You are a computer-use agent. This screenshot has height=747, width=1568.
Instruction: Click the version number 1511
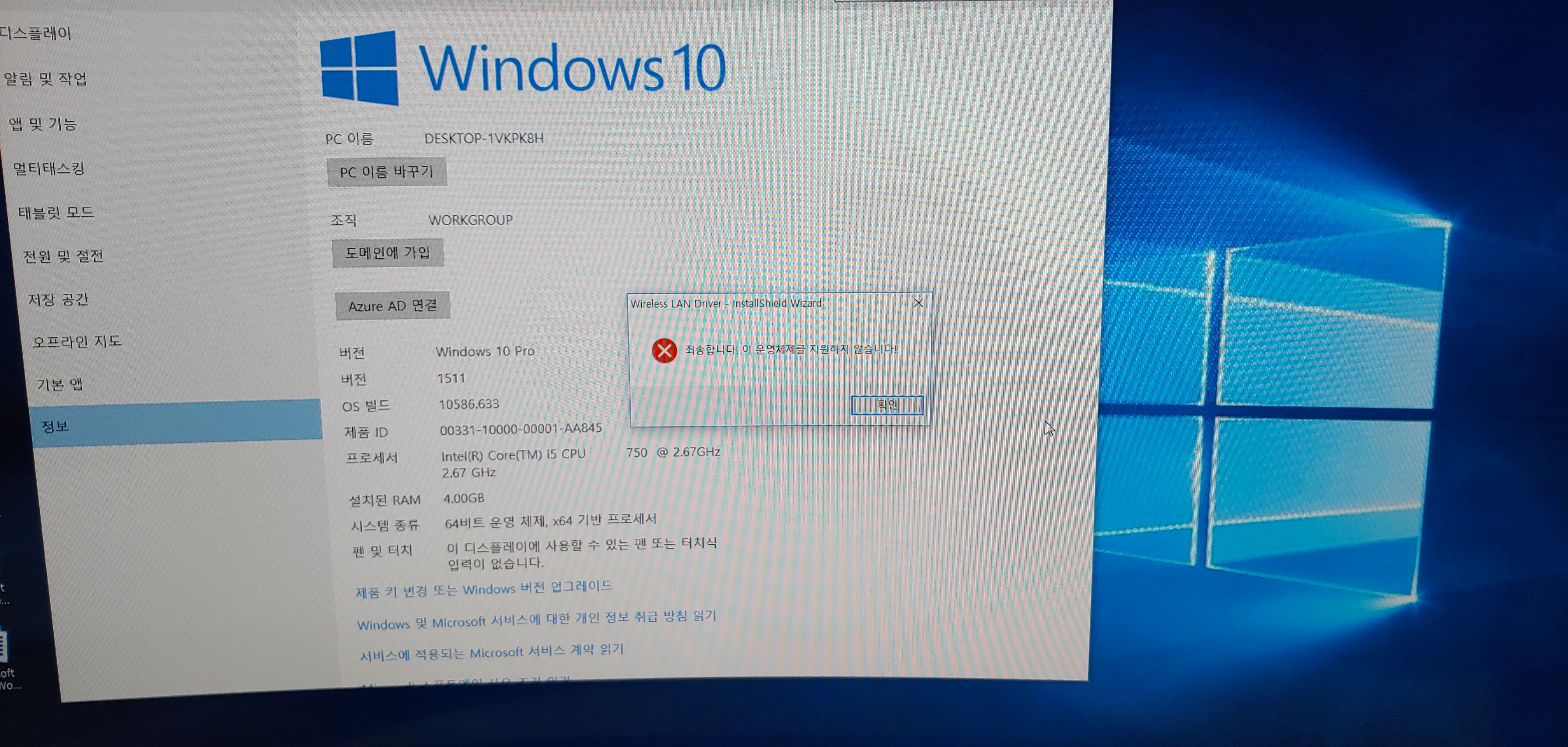pyautogui.click(x=451, y=378)
